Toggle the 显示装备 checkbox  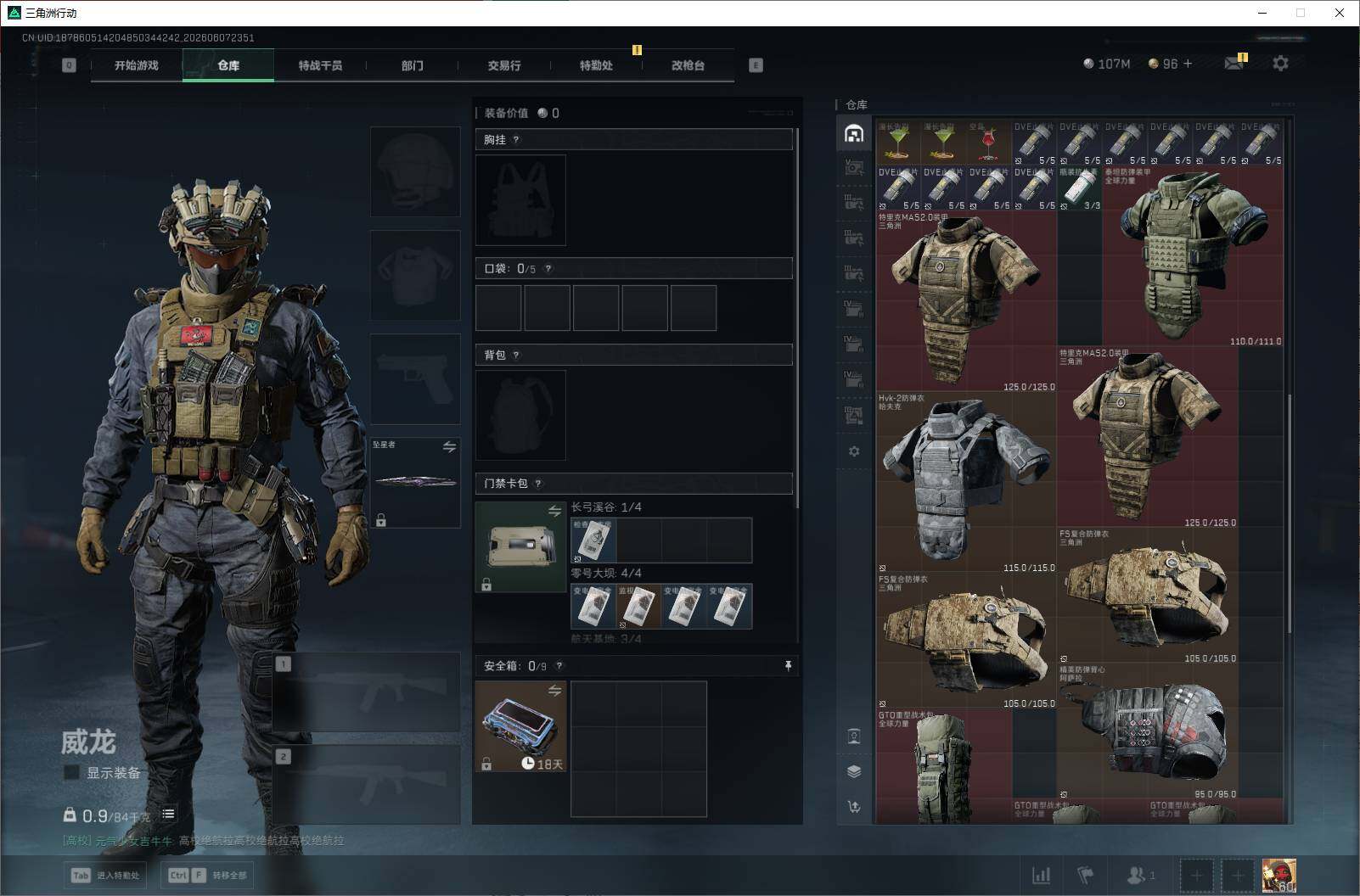71,773
